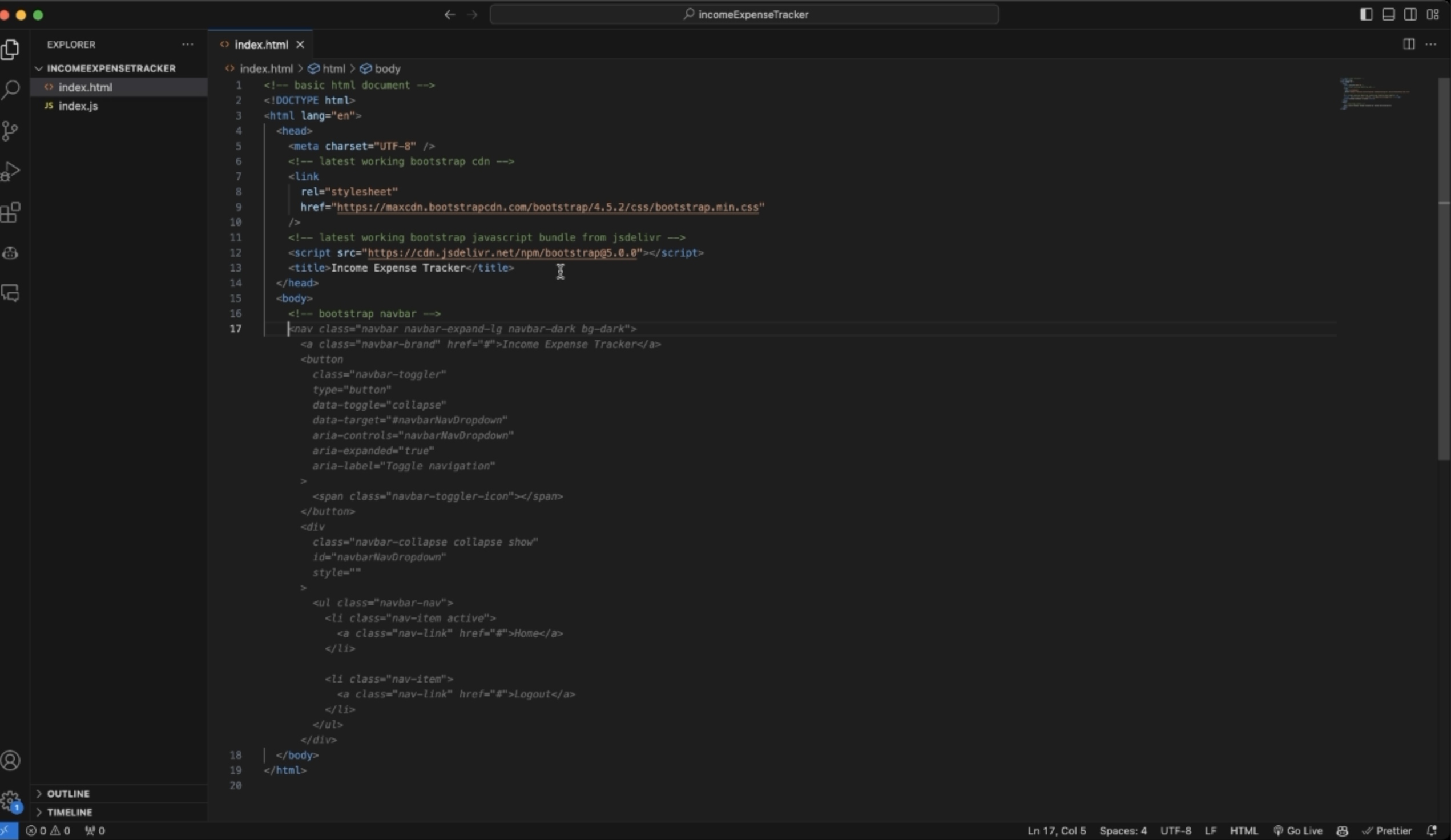1451x840 pixels.
Task: Open the Copilot icon in activity bar
Action: click(10, 253)
